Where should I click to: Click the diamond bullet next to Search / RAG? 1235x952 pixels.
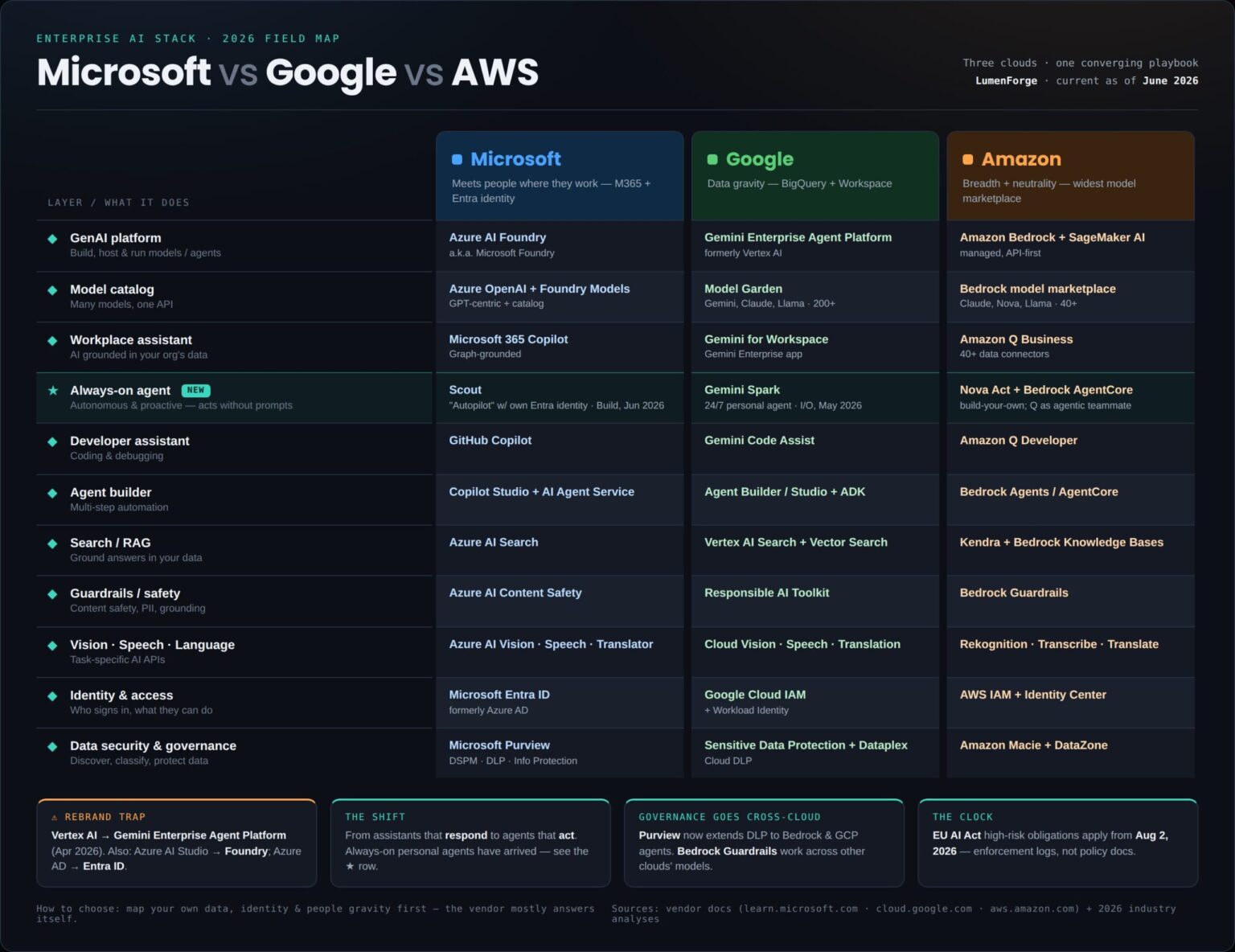(52, 544)
